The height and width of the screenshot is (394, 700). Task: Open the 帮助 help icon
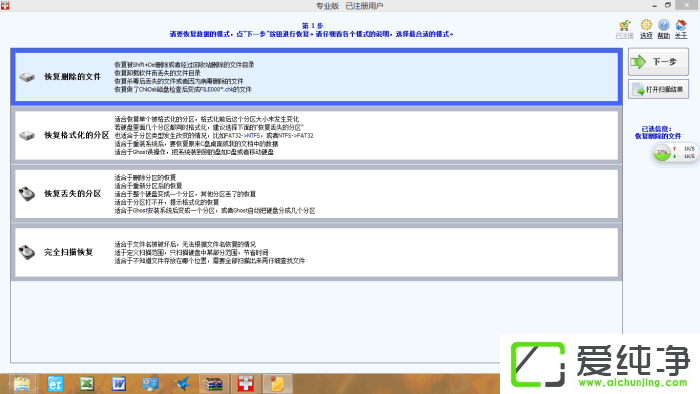(x=663, y=29)
